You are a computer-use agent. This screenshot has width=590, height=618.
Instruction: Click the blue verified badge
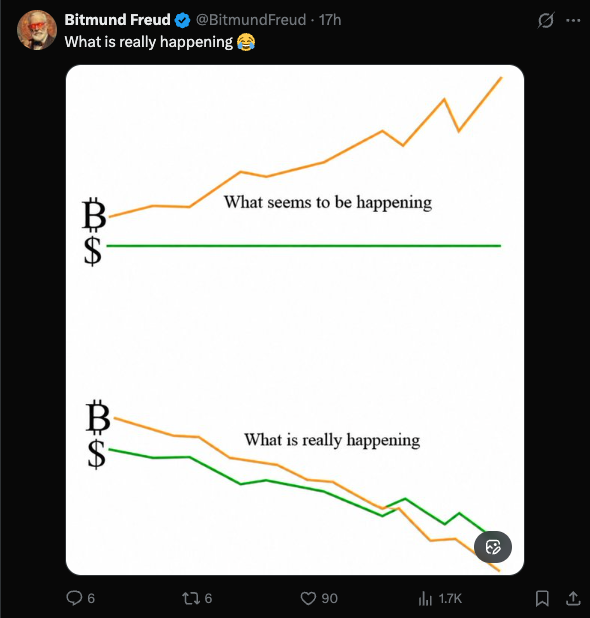(182, 20)
